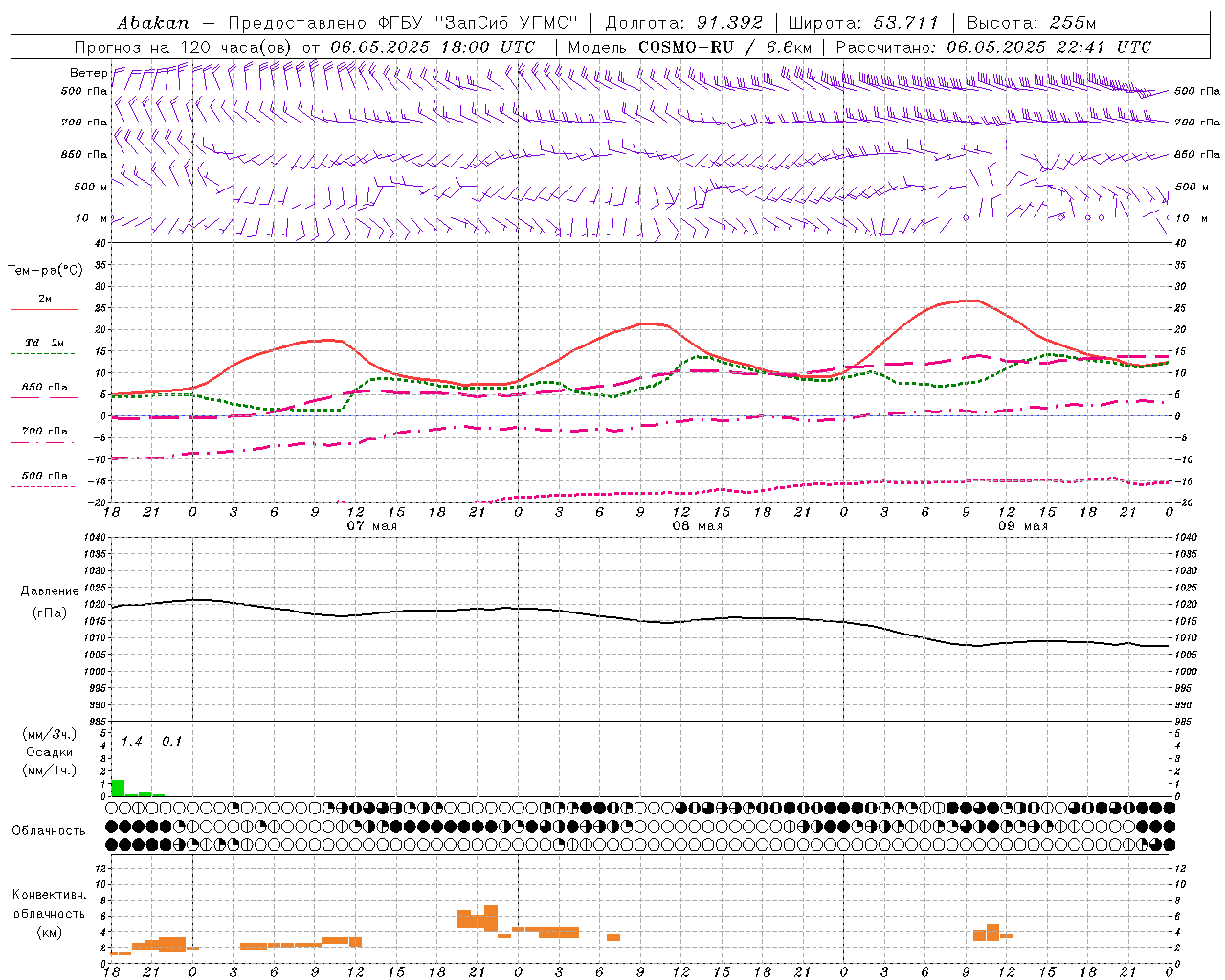Click the Давление pressure chart label
This screenshot has height=980, width=1225.
point(50,591)
